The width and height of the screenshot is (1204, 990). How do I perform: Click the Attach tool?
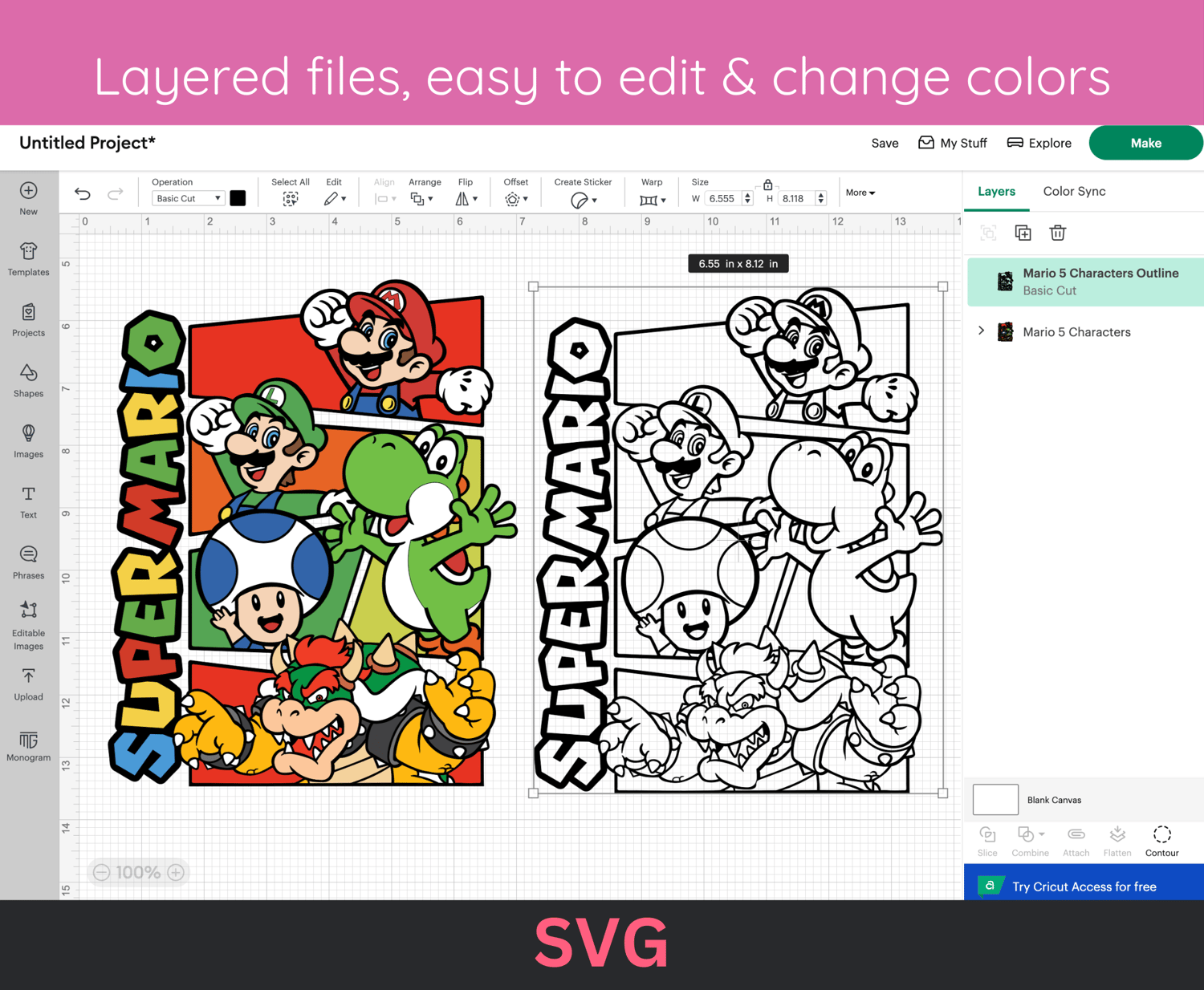pos(1076,842)
